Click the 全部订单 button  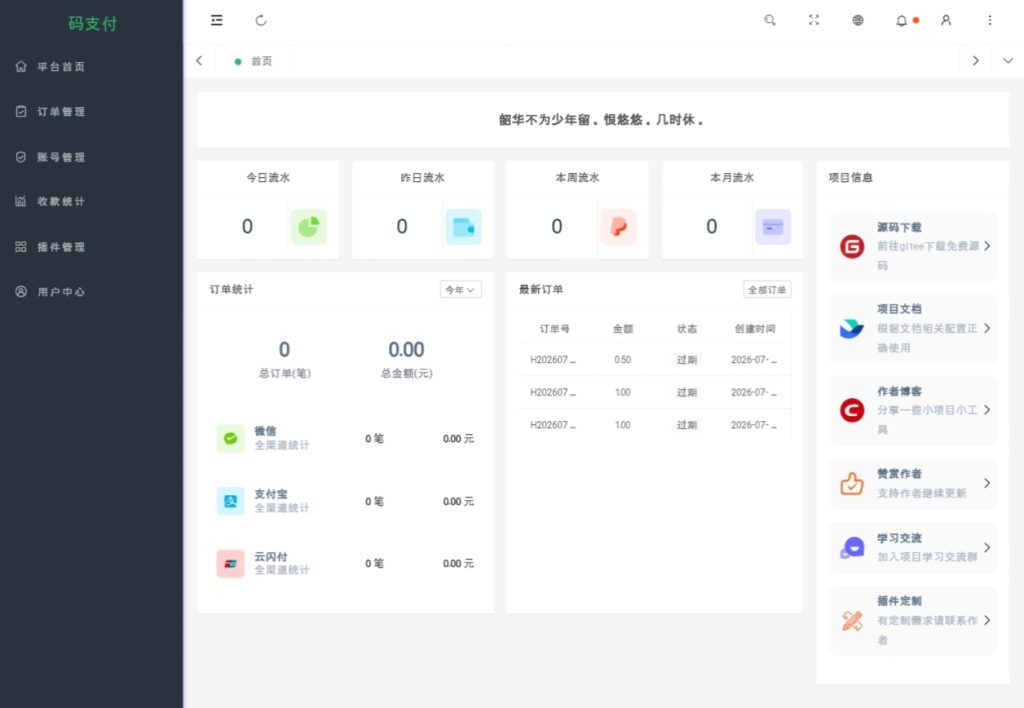coord(767,289)
